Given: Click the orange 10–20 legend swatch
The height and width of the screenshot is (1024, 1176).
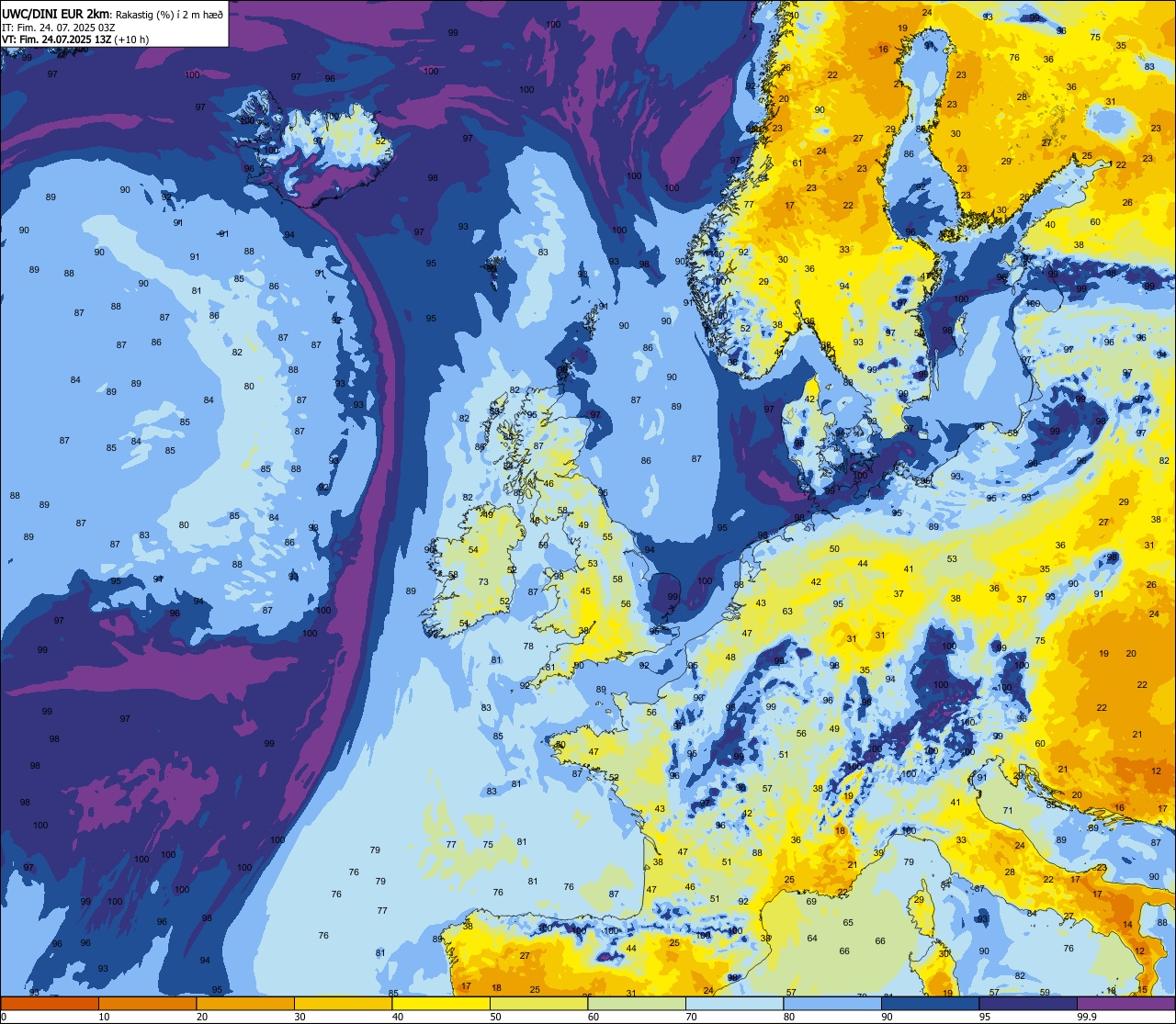Looking at the screenshot, I should [x=147, y=1004].
